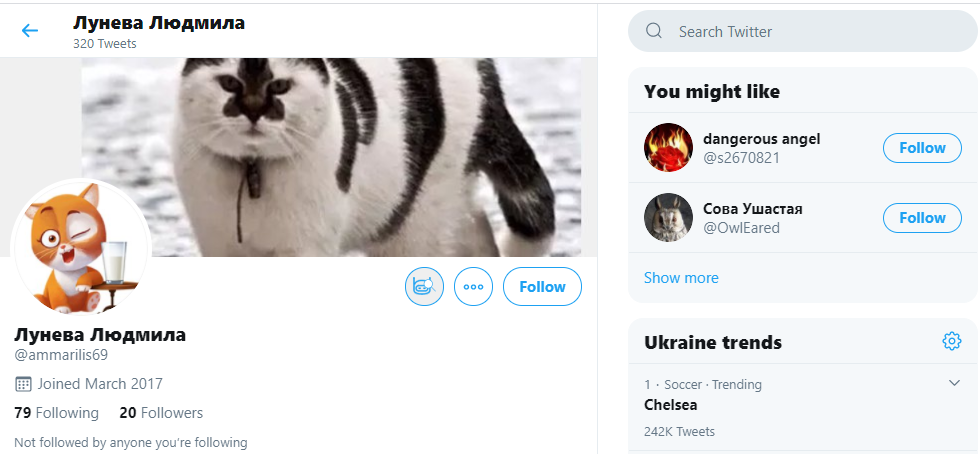This screenshot has width=980, height=454.
Task: Open the three-dot more options menu
Action: point(474,287)
